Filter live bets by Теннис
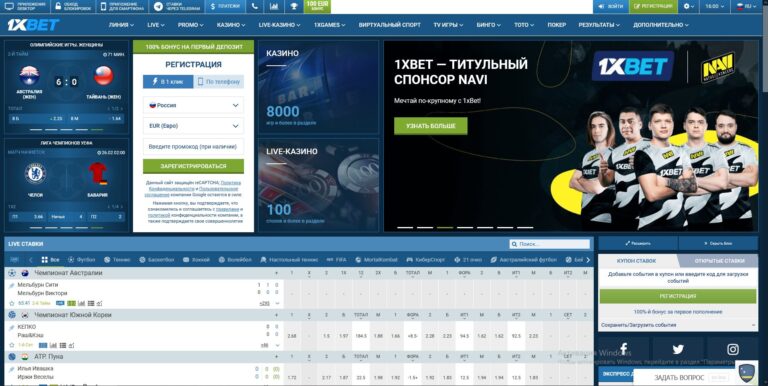The width and height of the screenshot is (768, 386). click(117, 260)
